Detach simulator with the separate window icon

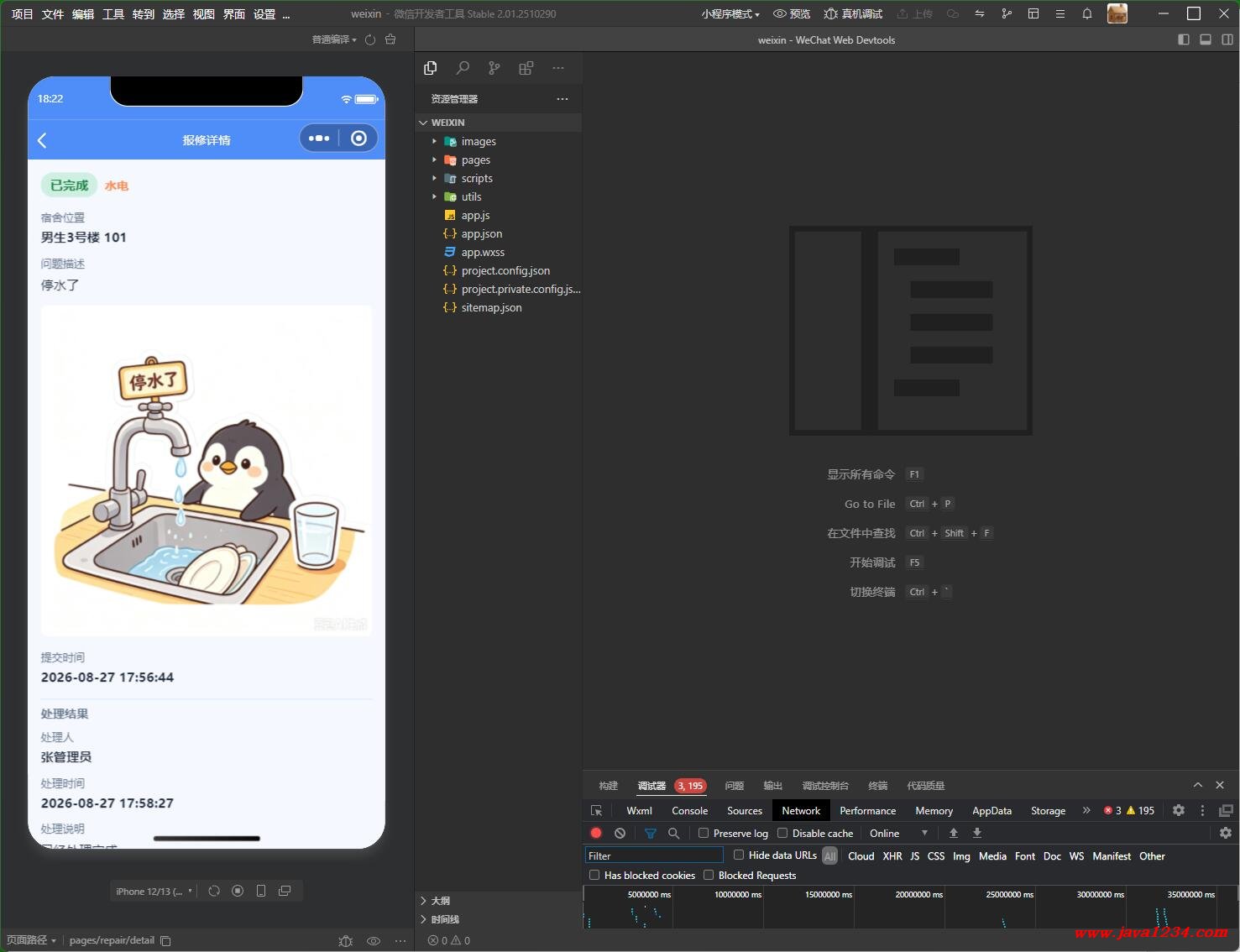(285, 891)
